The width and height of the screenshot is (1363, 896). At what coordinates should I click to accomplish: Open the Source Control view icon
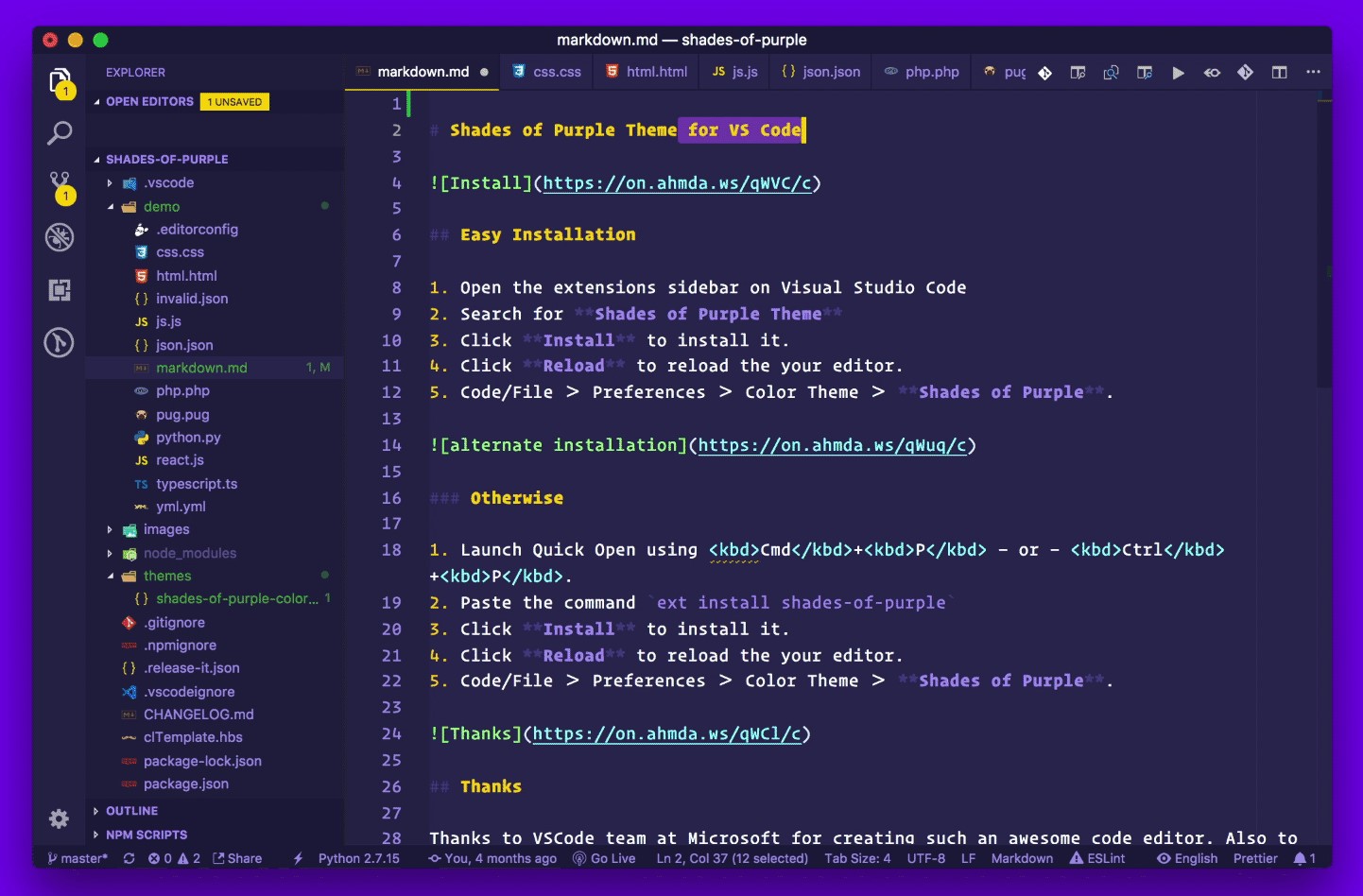pos(60,186)
